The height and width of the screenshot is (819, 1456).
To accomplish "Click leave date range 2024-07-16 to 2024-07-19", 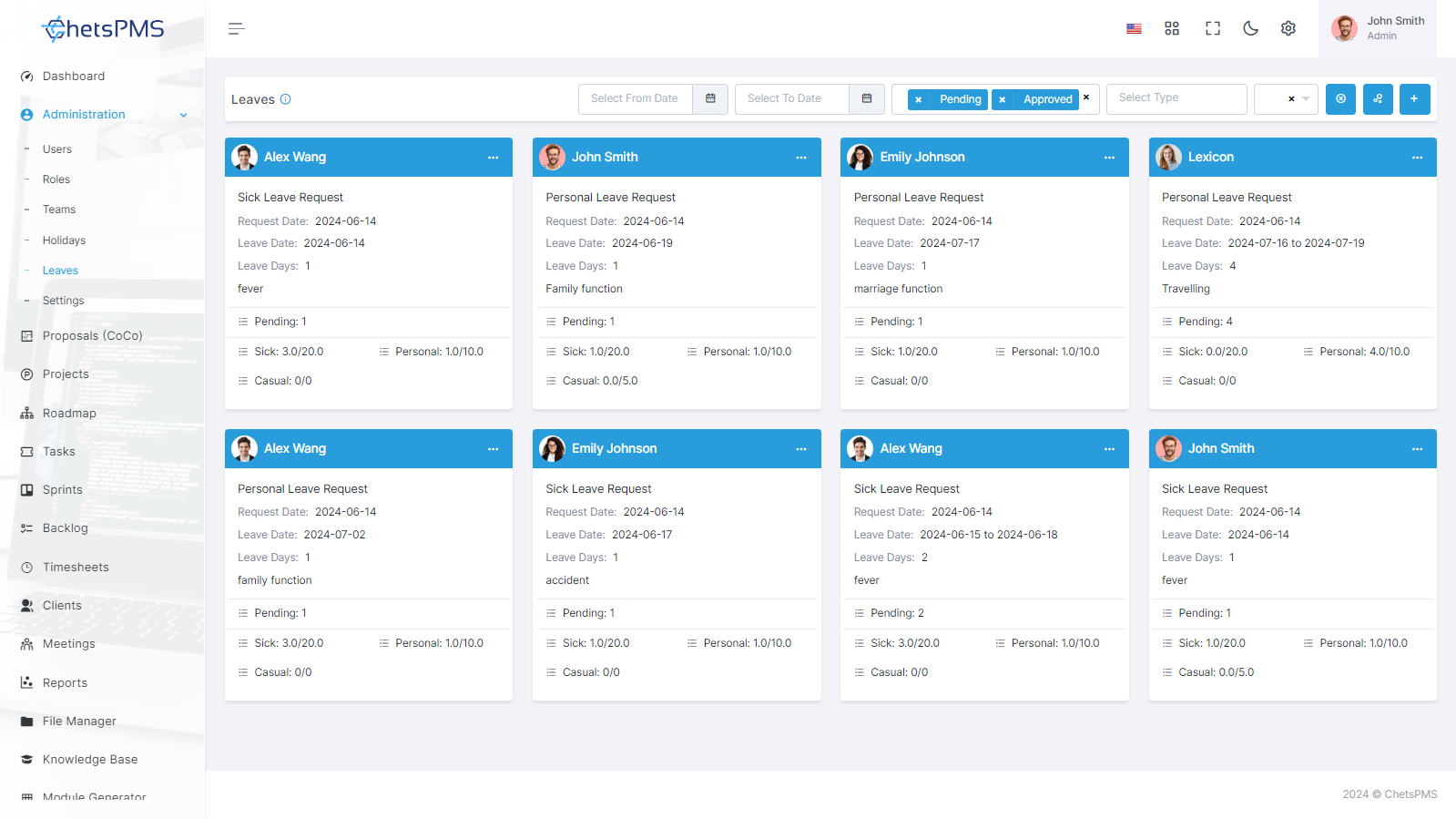I will click(1296, 243).
